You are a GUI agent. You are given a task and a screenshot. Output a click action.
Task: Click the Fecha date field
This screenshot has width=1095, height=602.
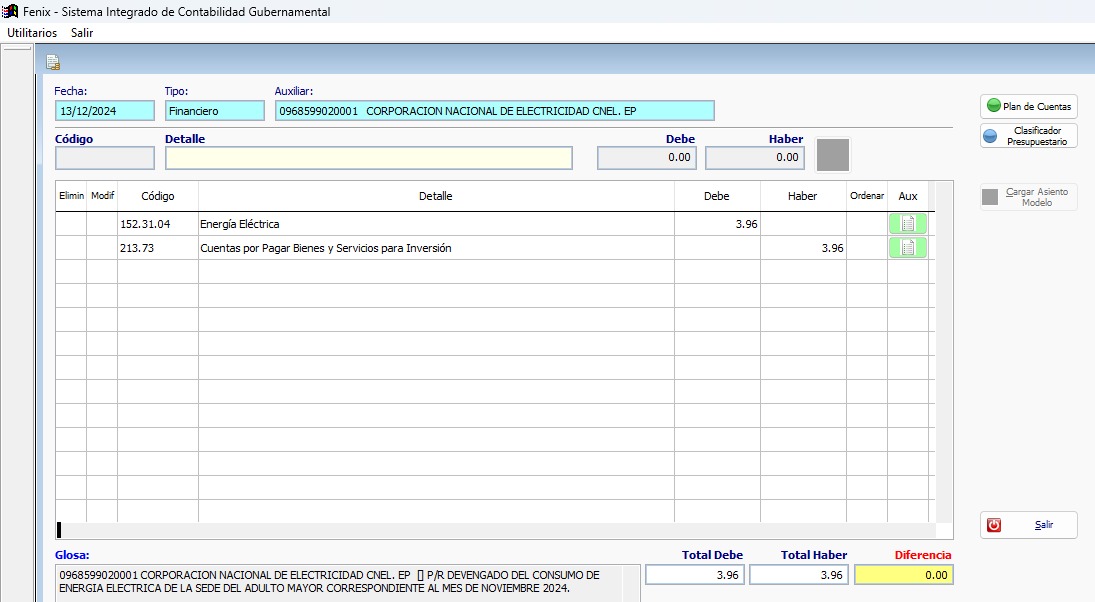coord(105,111)
